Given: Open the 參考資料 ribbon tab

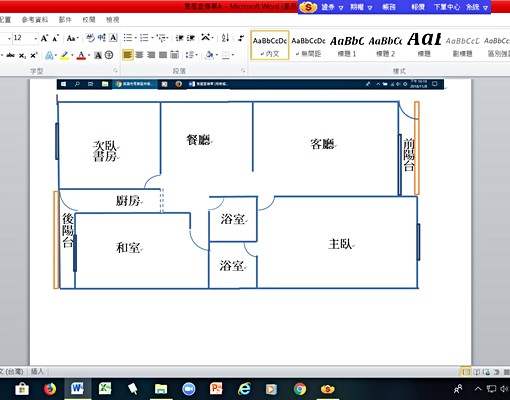Looking at the screenshot, I should (35, 20).
